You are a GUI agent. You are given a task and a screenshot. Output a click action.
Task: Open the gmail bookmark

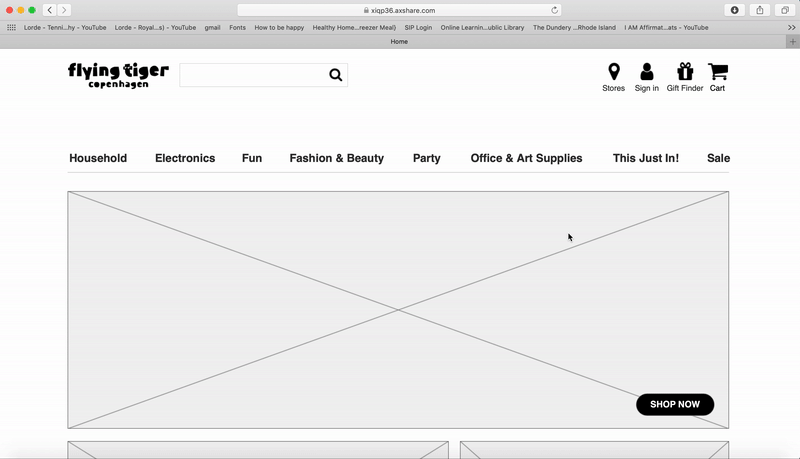point(212,28)
